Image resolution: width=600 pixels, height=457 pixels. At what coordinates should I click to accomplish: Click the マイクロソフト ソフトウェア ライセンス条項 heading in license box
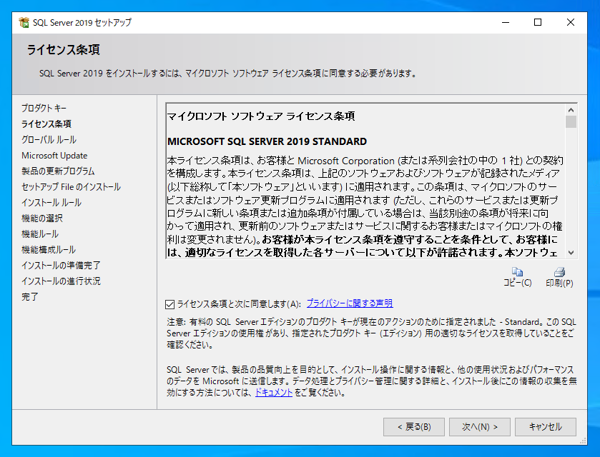tap(261, 116)
